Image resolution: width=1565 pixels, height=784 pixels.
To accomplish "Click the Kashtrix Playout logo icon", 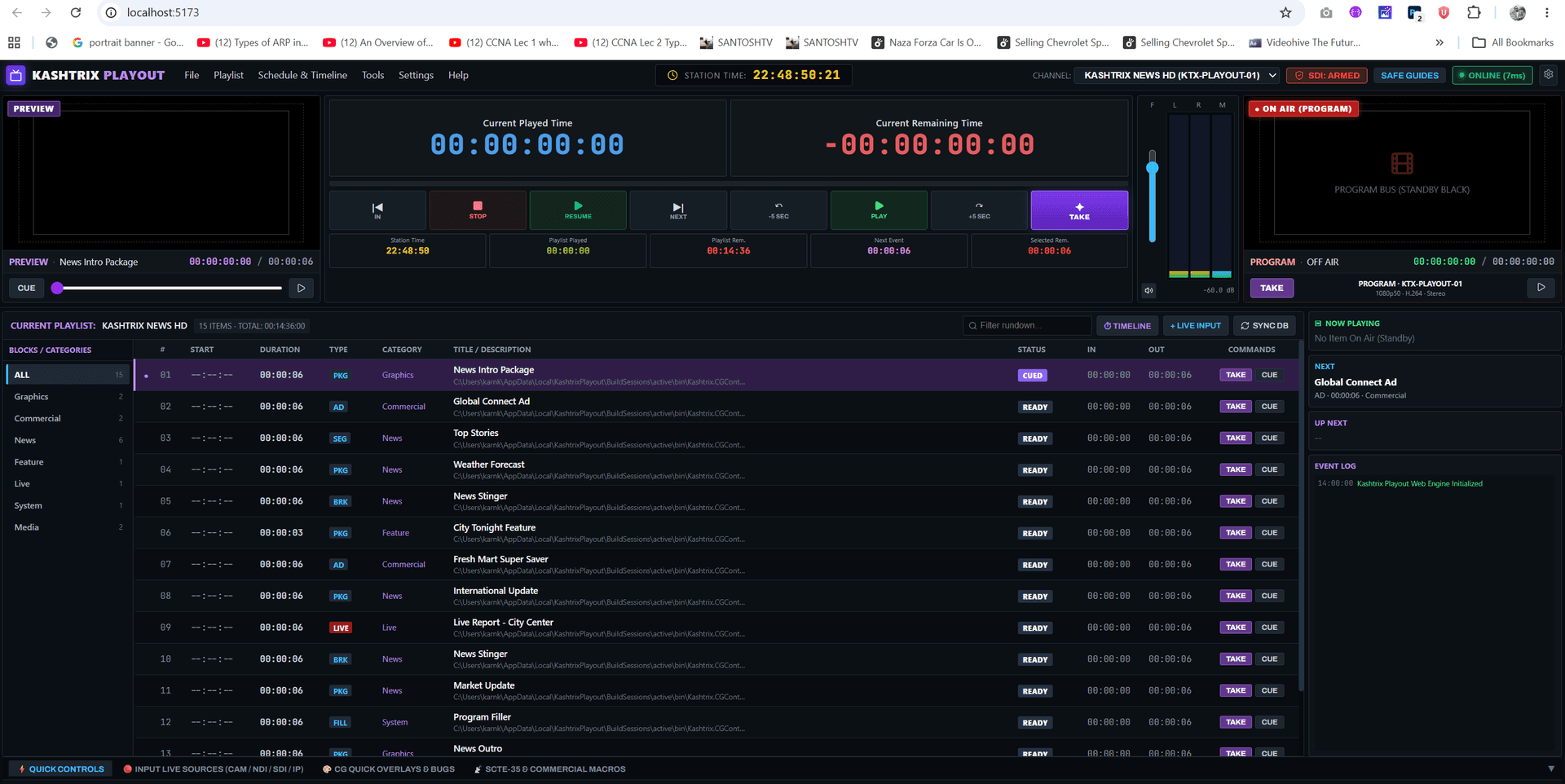I will click(x=15, y=75).
